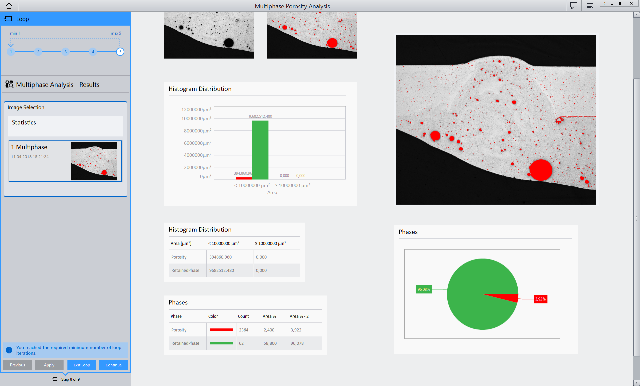The width and height of the screenshot is (640, 386).
Task: Click the green slice of the Phases pie chart
Action: [473, 294]
